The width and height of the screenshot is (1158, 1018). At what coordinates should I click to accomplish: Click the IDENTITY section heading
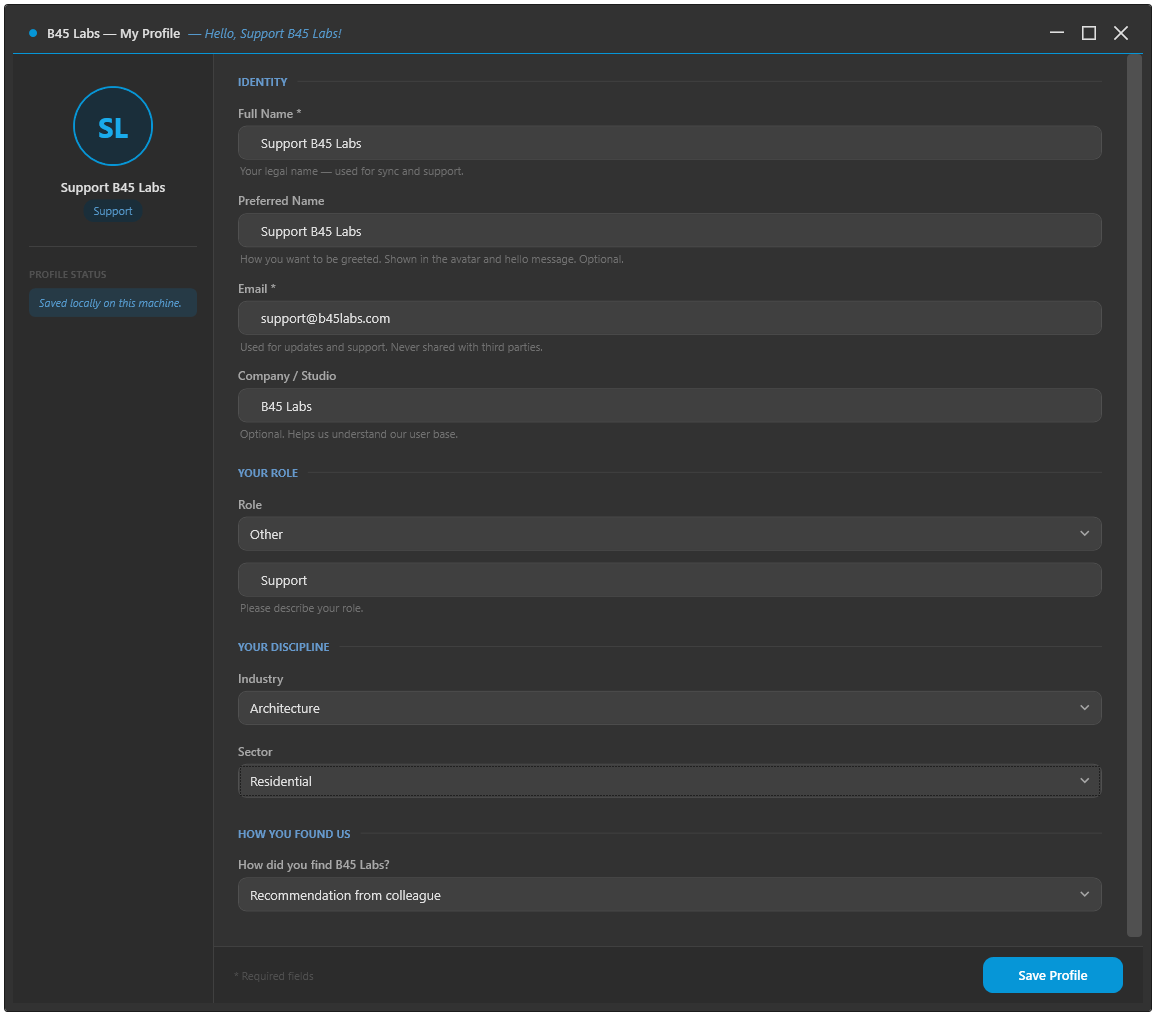coord(262,82)
